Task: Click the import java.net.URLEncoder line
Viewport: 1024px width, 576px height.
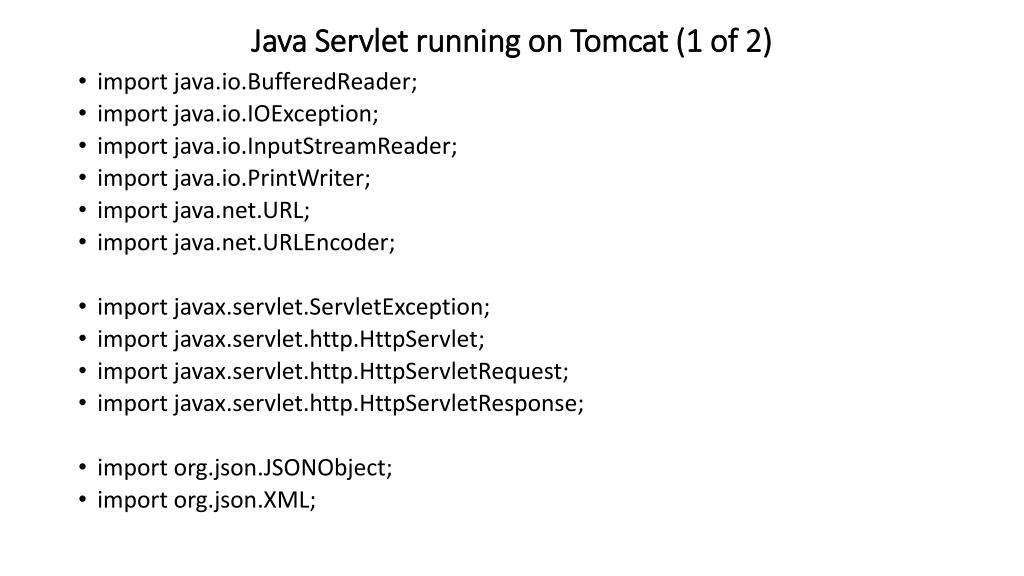Action: (246, 242)
